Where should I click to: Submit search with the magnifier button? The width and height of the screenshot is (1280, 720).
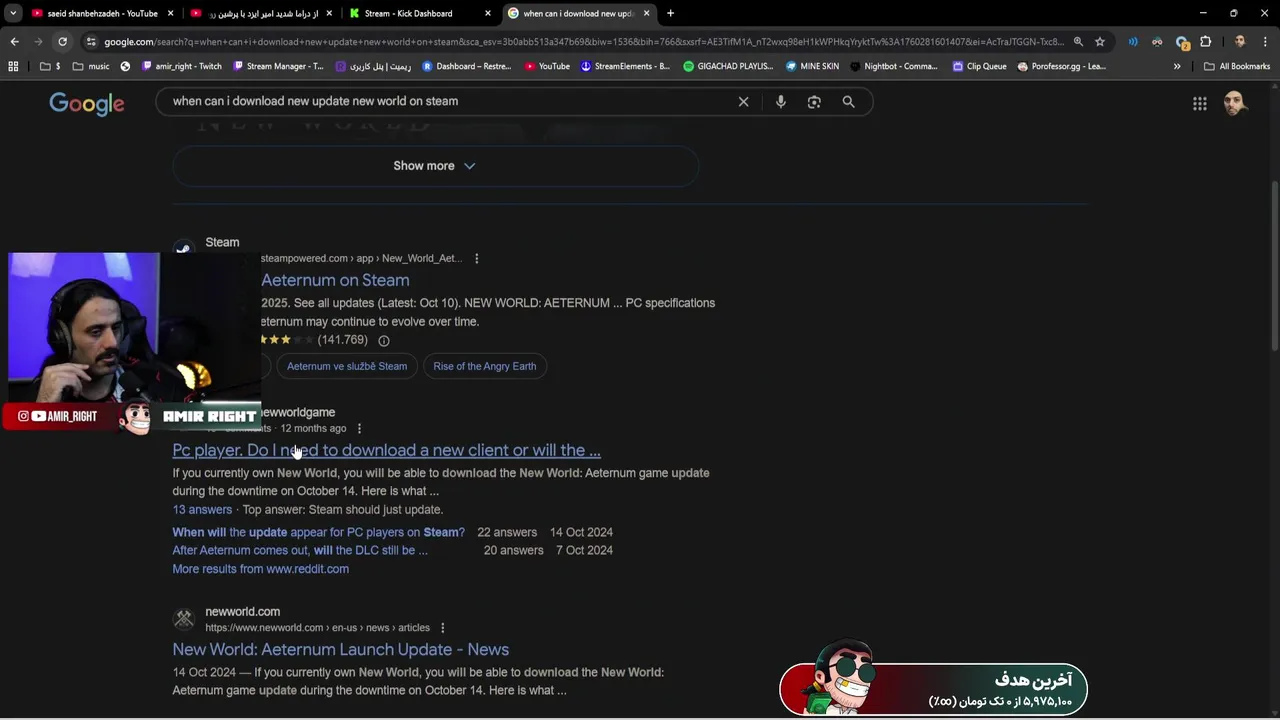click(848, 102)
